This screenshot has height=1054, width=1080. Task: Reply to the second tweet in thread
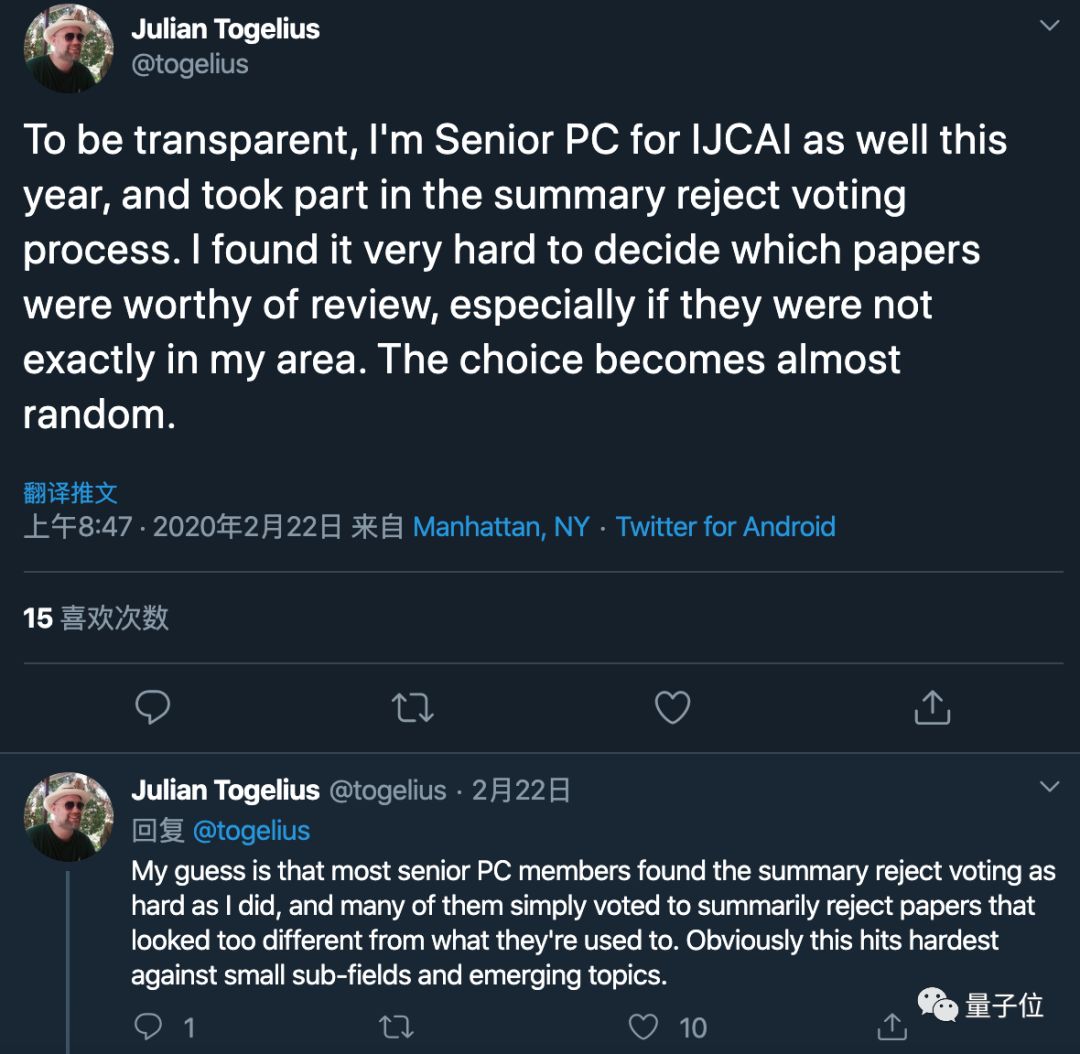[x=149, y=1026]
